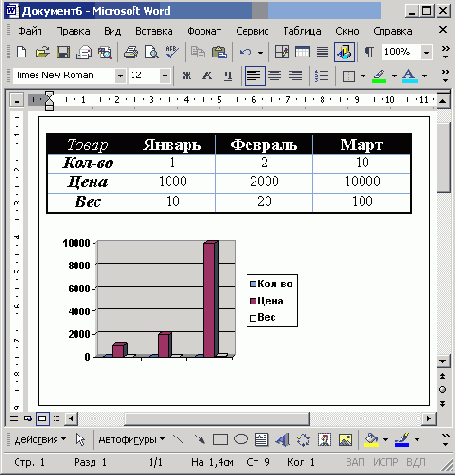Select the Oval drawing tool

[241, 440]
